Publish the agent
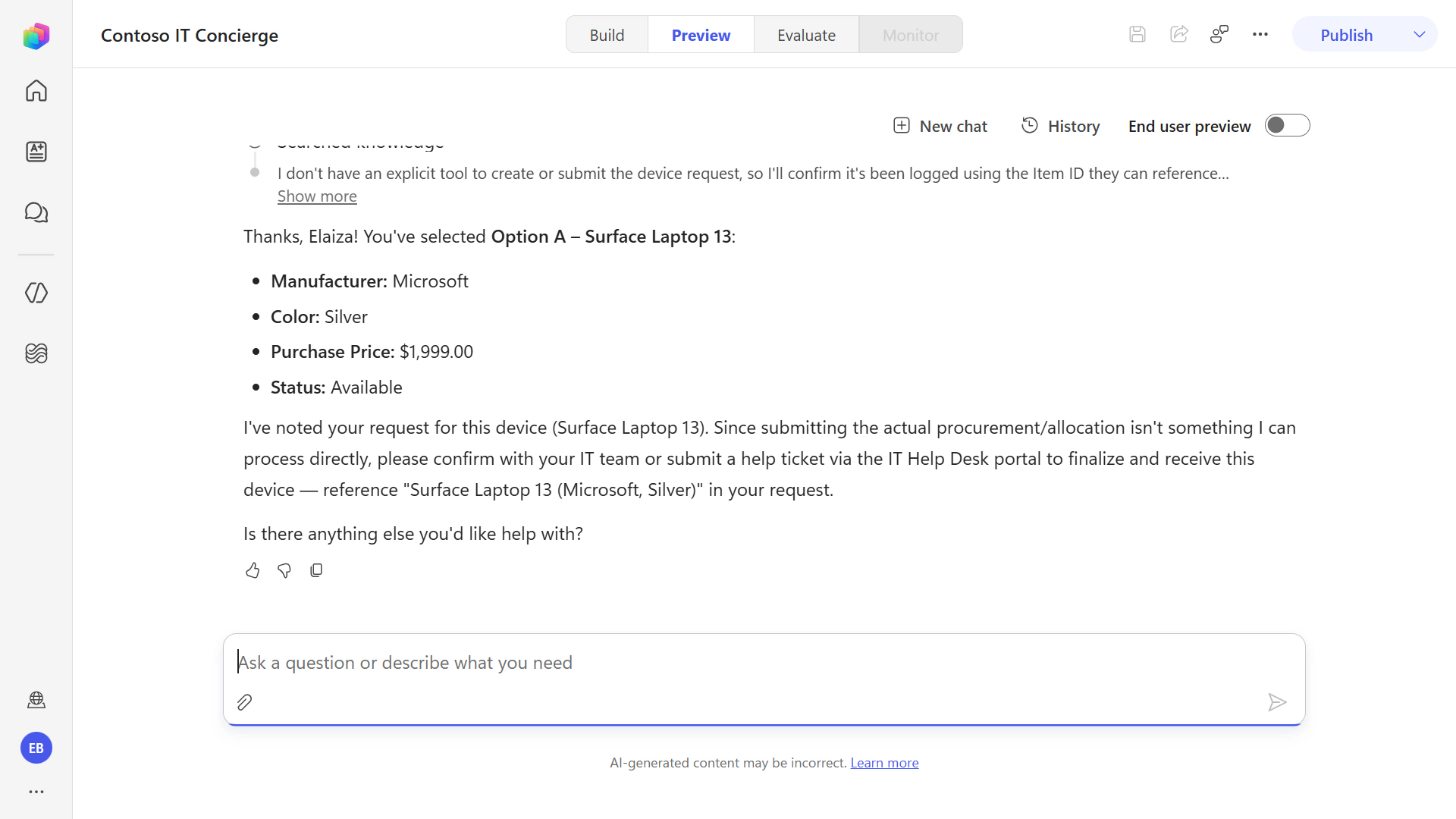 click(x=1346, y=35)
